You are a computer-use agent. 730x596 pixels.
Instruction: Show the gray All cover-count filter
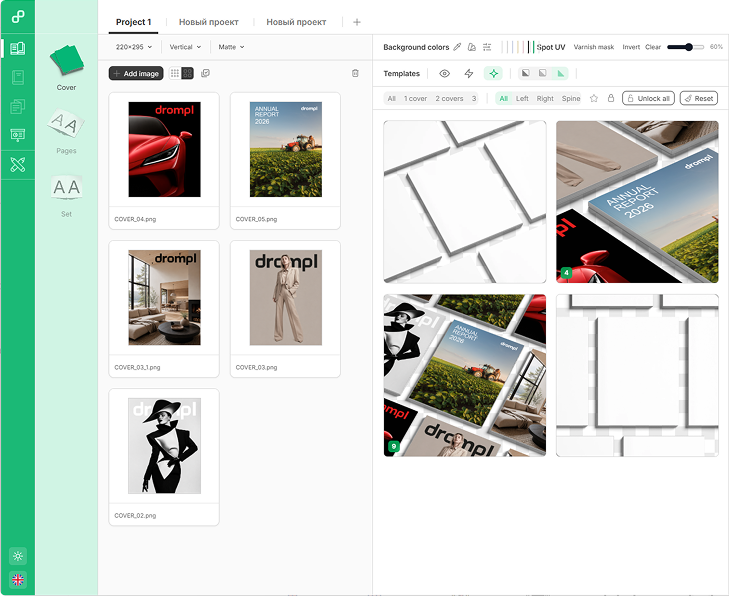pyautogui.click(x=392, y=98)
